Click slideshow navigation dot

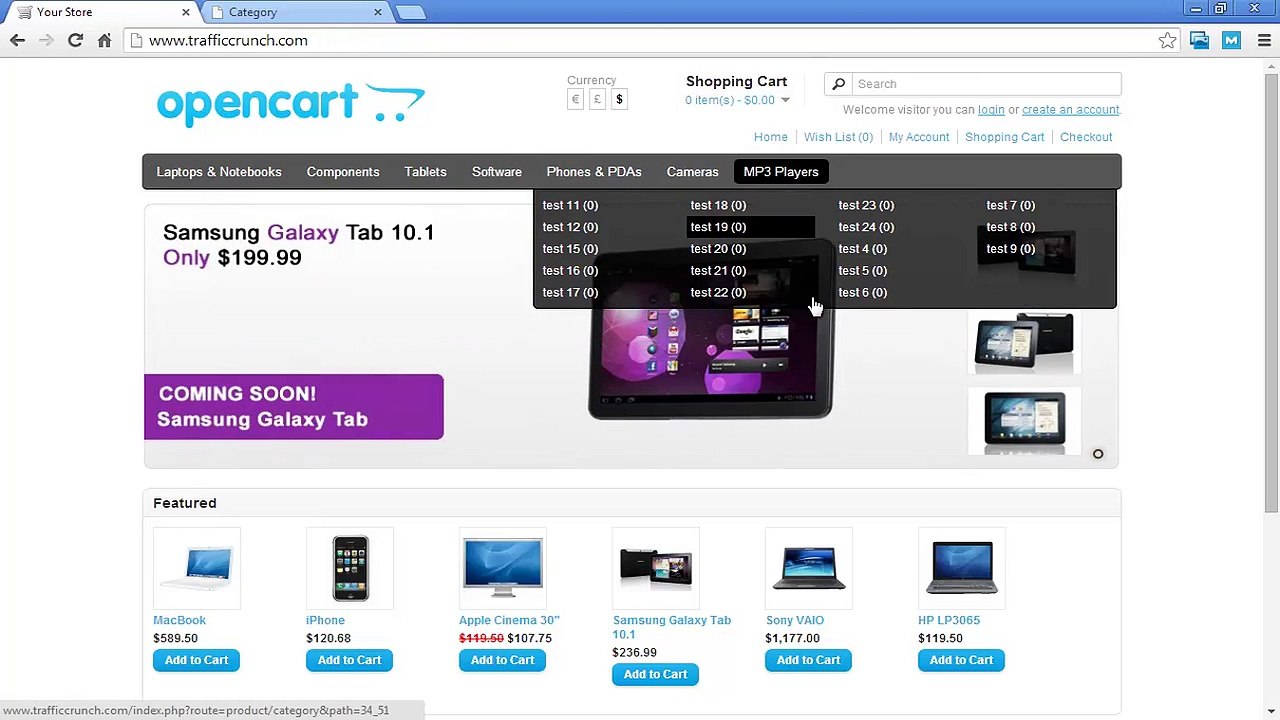click(1097, 454)
